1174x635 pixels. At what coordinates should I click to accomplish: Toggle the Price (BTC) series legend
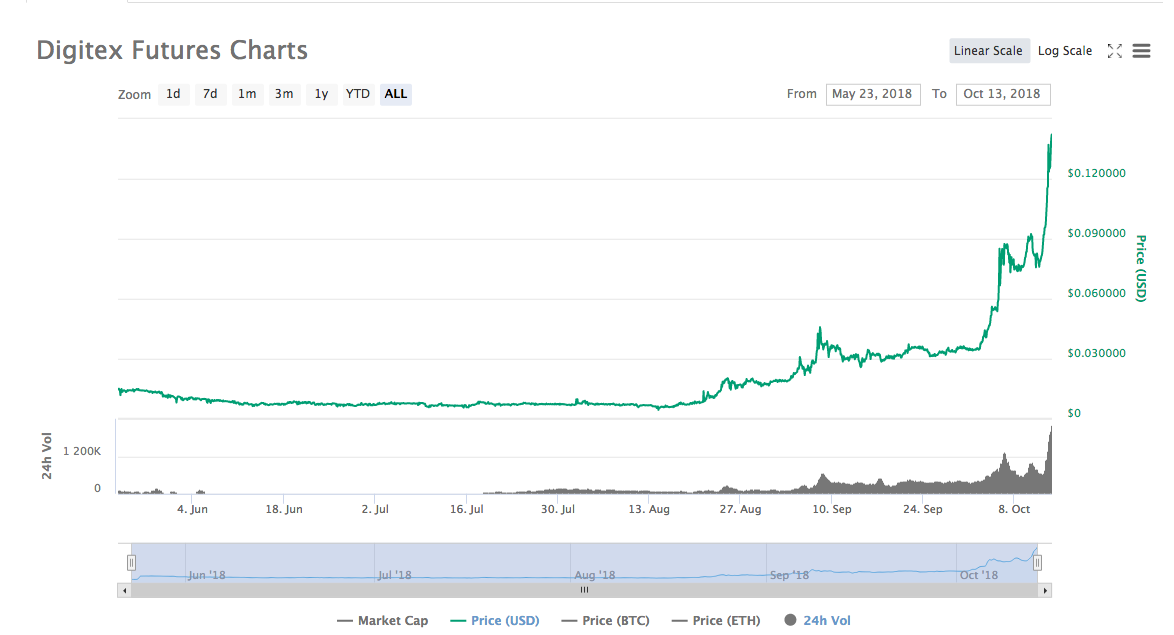pos(605,621)
